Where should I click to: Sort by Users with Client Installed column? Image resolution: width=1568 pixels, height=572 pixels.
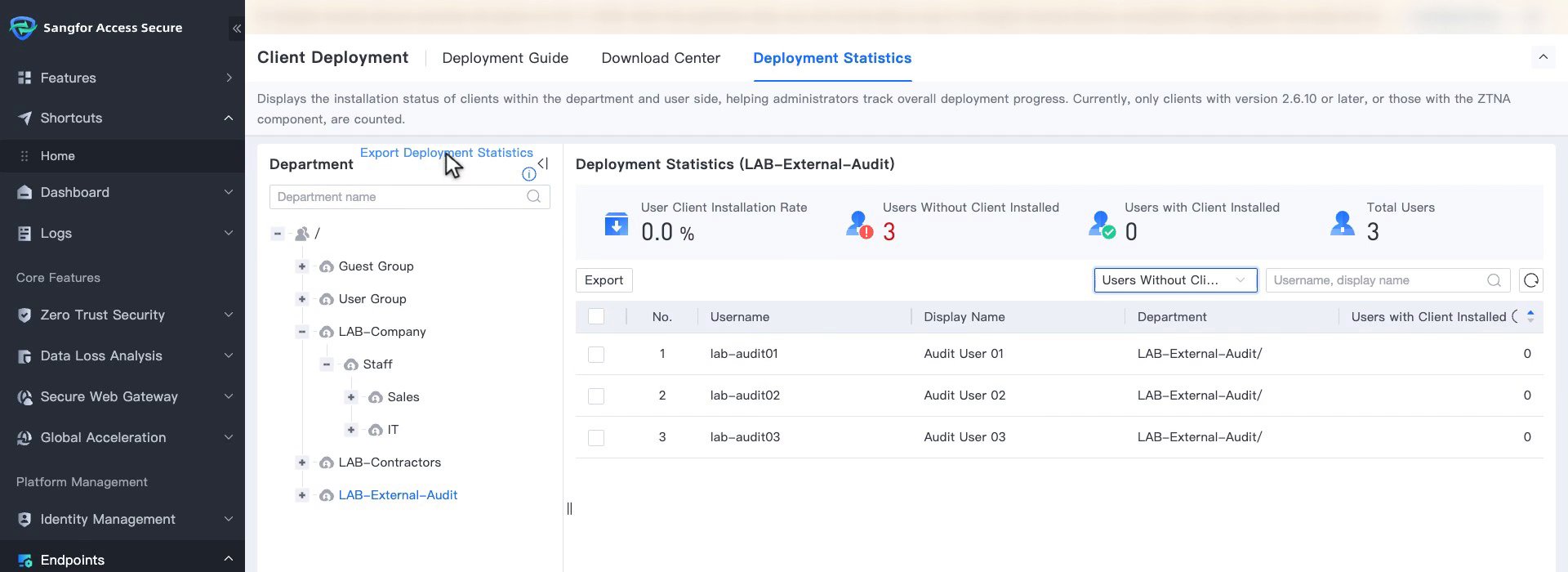[x=1530, y=316]
